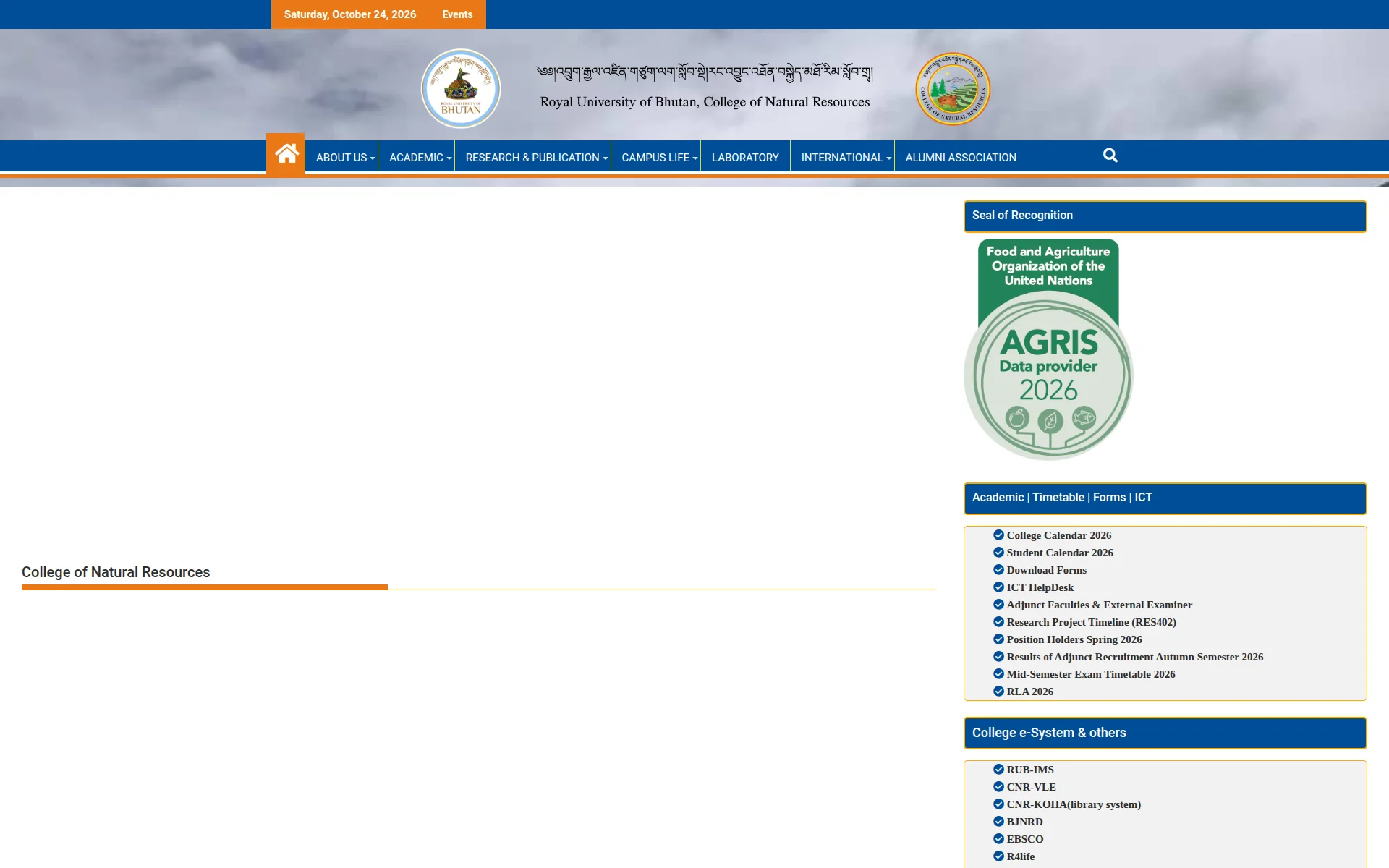The height and width of the screenshot is (868, 1389).
Task: Click the College e-System & others heading
Action: (1049, 733)
